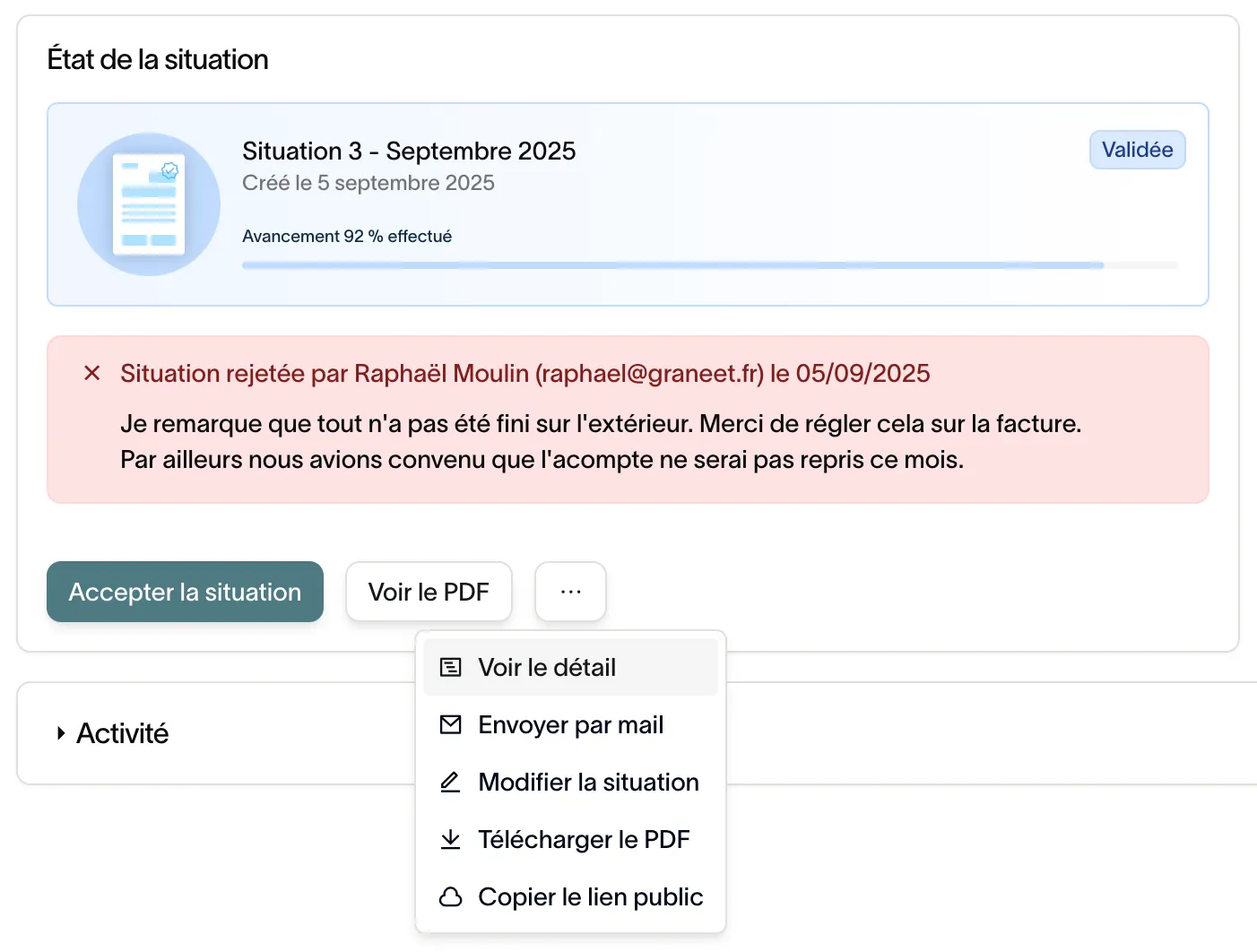The width and height of the screenshot is (1257, 952).
Task: Select Voir le détail menu entry
Action: click(x=570, y=667)
